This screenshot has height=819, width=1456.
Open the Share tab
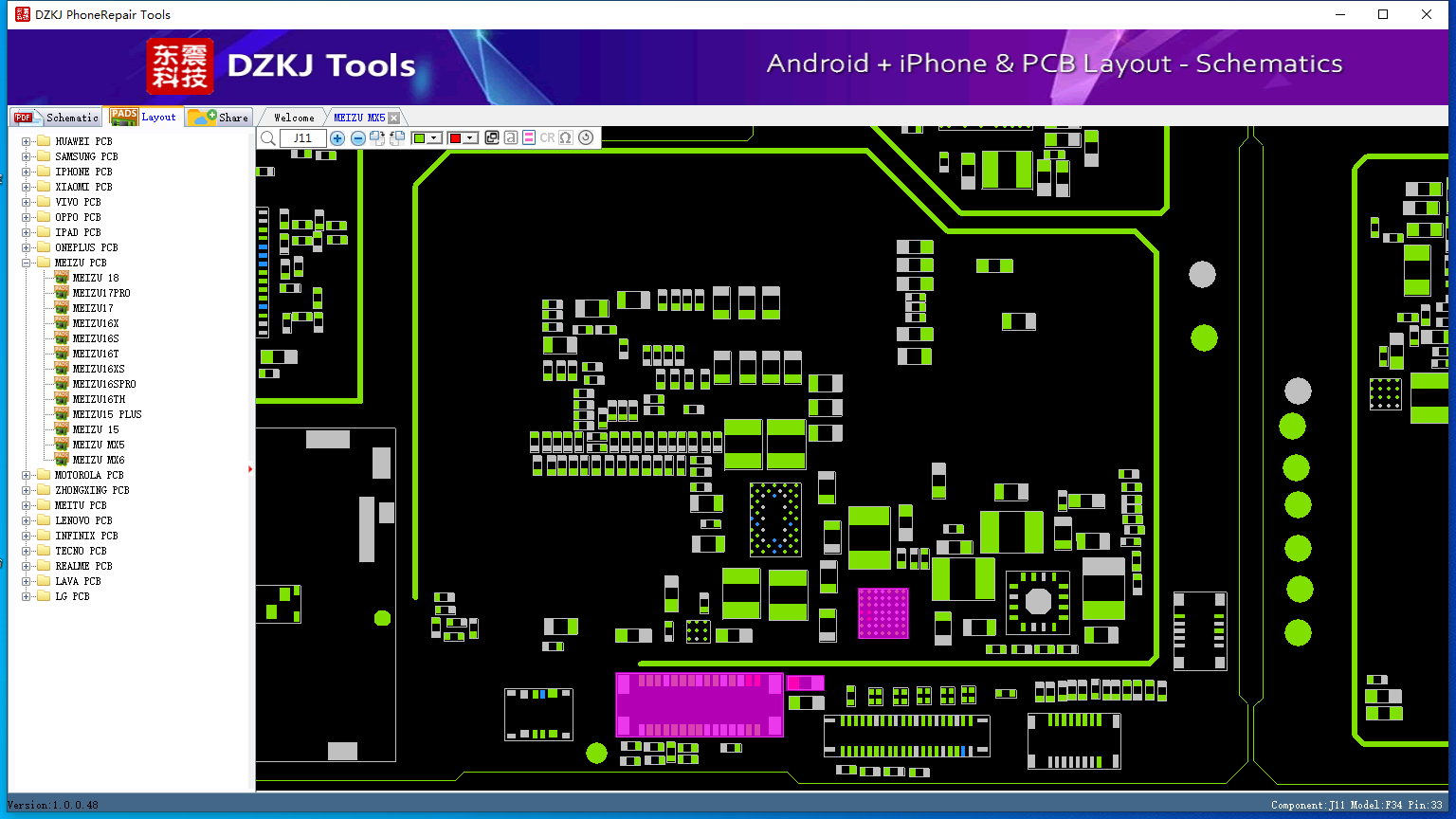click(x=218, y=118)
